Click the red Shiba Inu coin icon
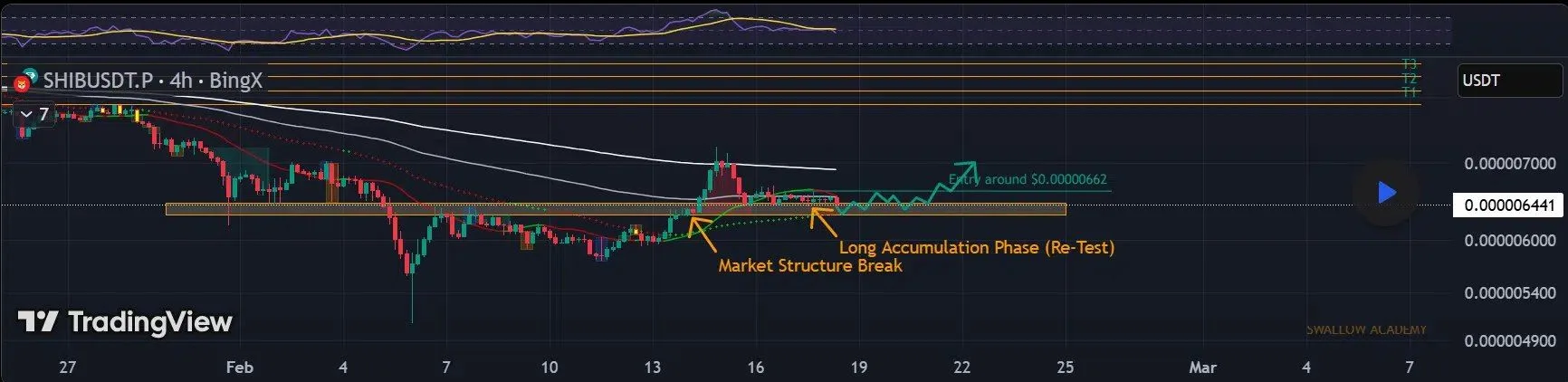The width and height of the screenshot is (1568, 382). point(20,85)
